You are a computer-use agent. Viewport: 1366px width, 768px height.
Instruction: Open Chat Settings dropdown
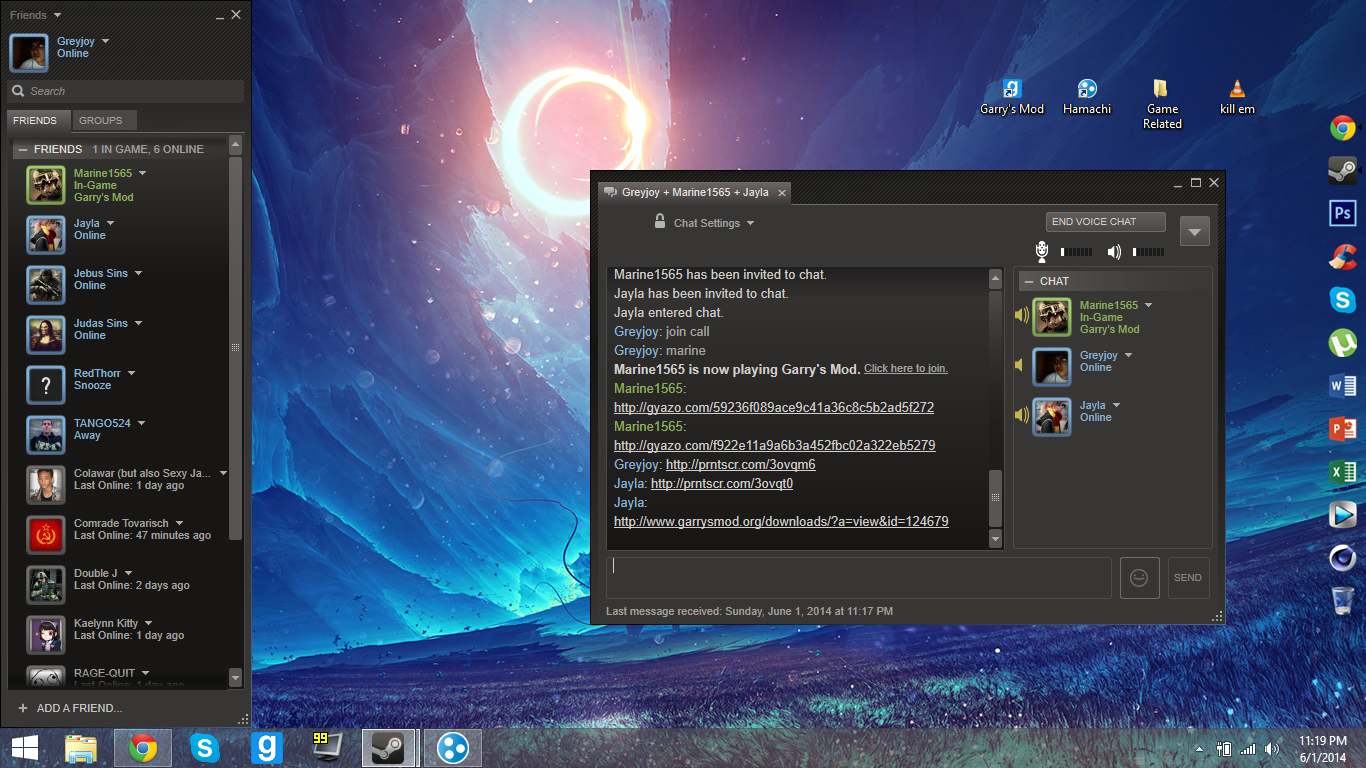(714, 223)
